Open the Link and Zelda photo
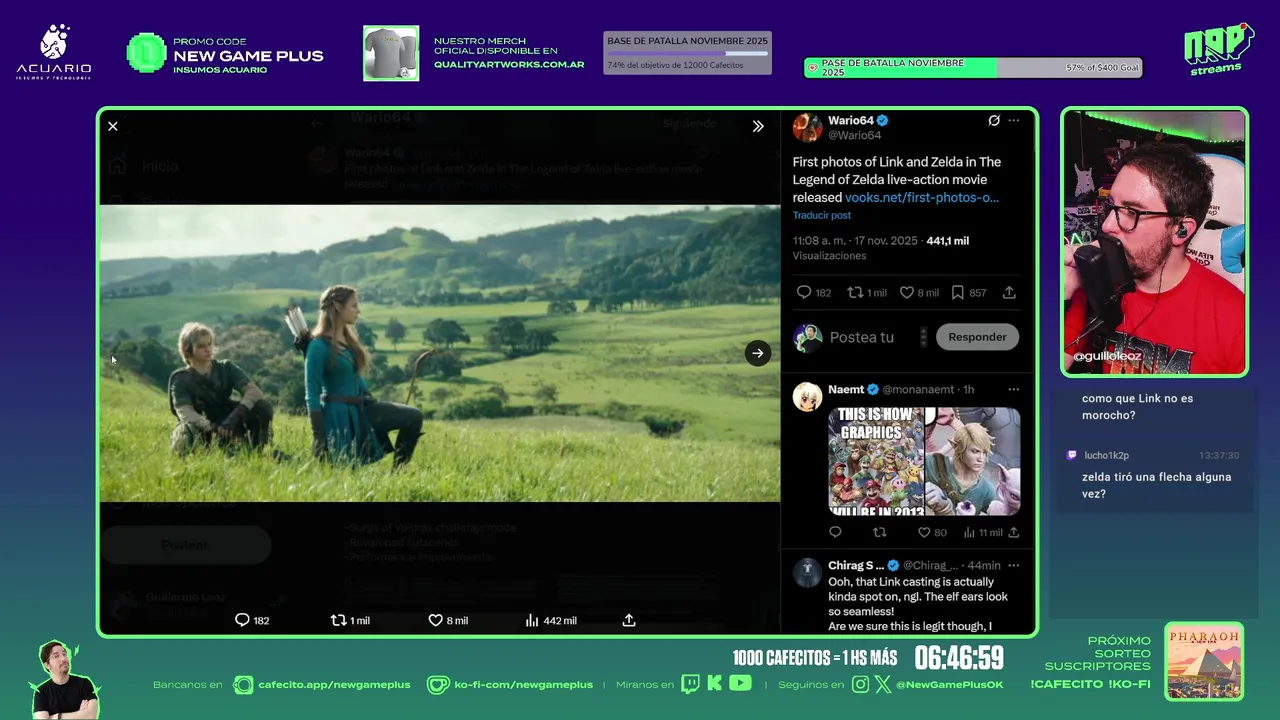 (x=440, y=353)
